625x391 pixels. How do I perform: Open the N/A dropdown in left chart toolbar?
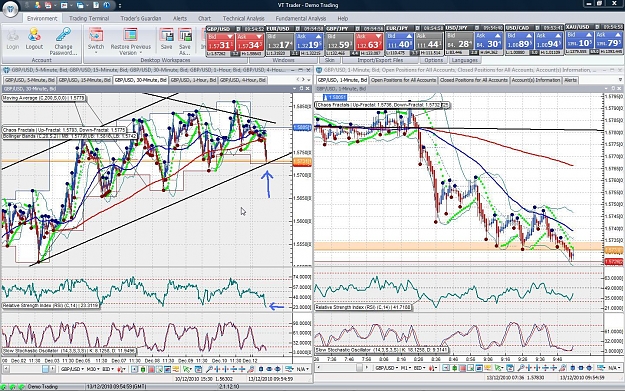click(x=303, y=369)
